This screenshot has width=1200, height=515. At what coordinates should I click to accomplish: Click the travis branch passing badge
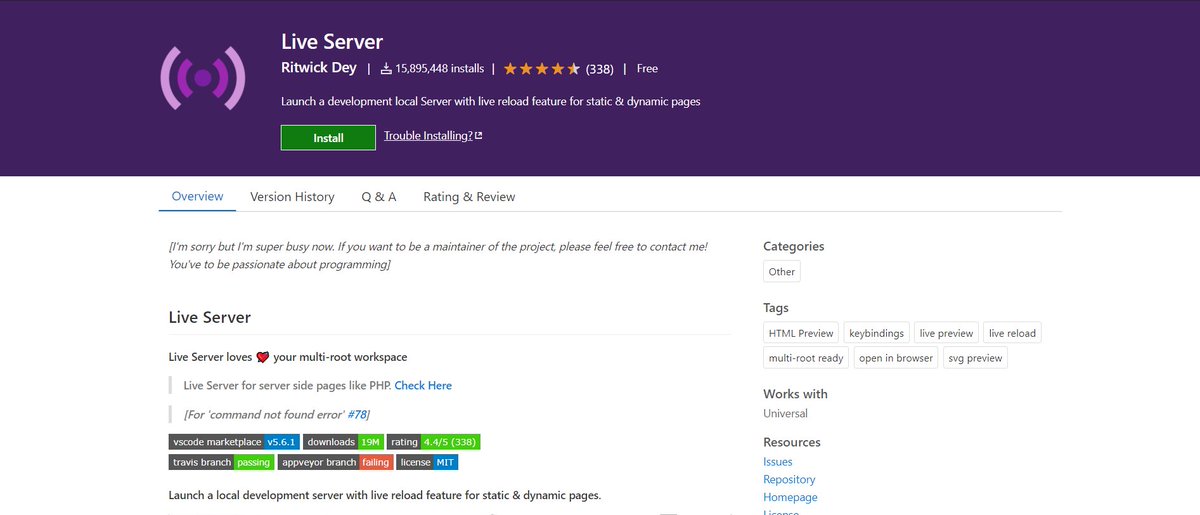[221, 462]
